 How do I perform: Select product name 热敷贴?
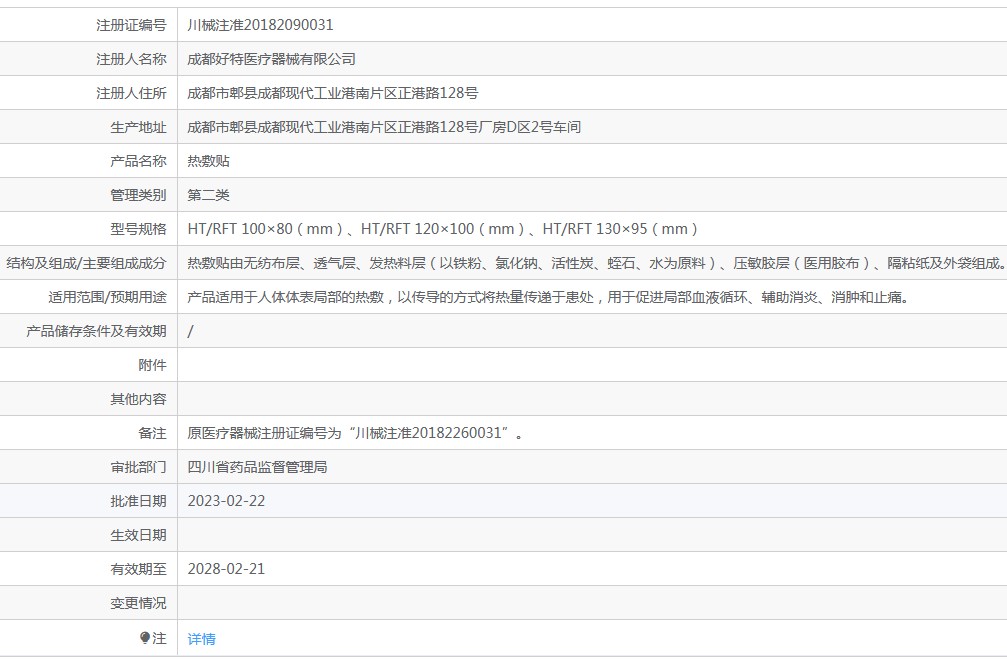pyautogui.click(x=208, y=161)
